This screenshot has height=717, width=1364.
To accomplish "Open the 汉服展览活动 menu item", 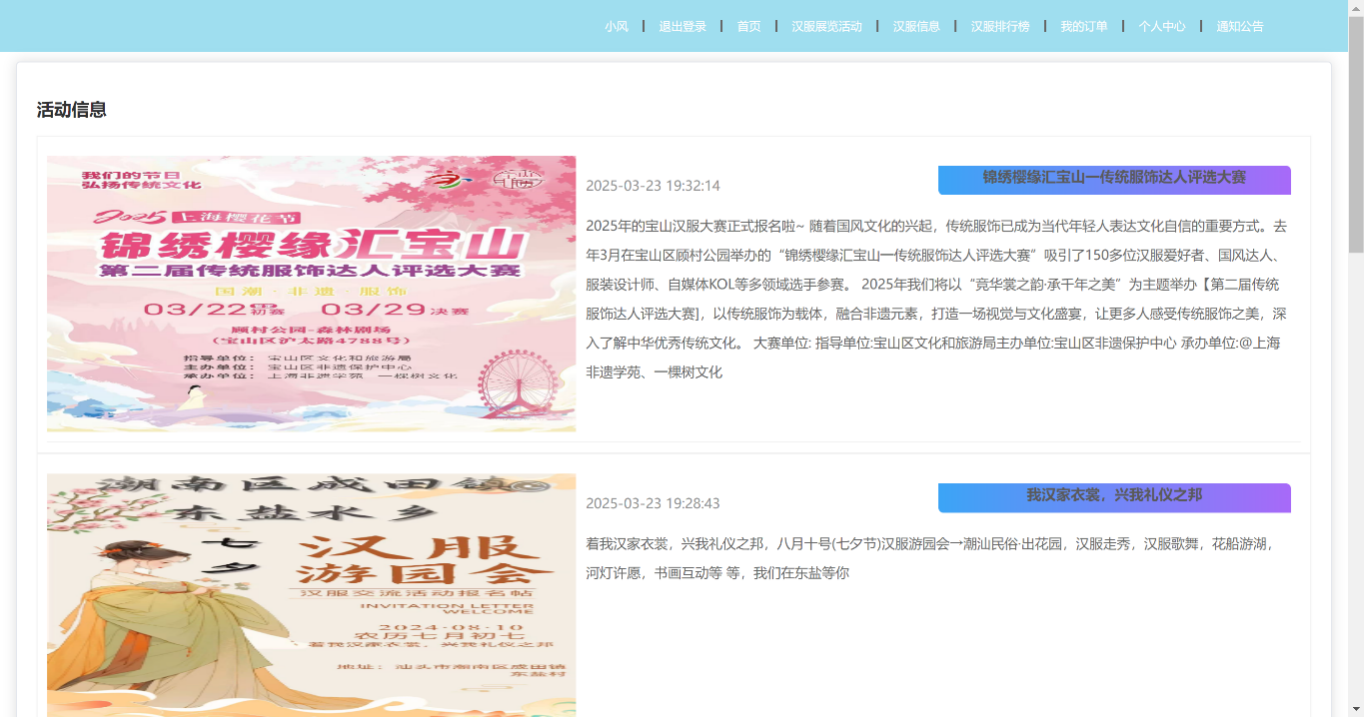I will pos(827,27).
